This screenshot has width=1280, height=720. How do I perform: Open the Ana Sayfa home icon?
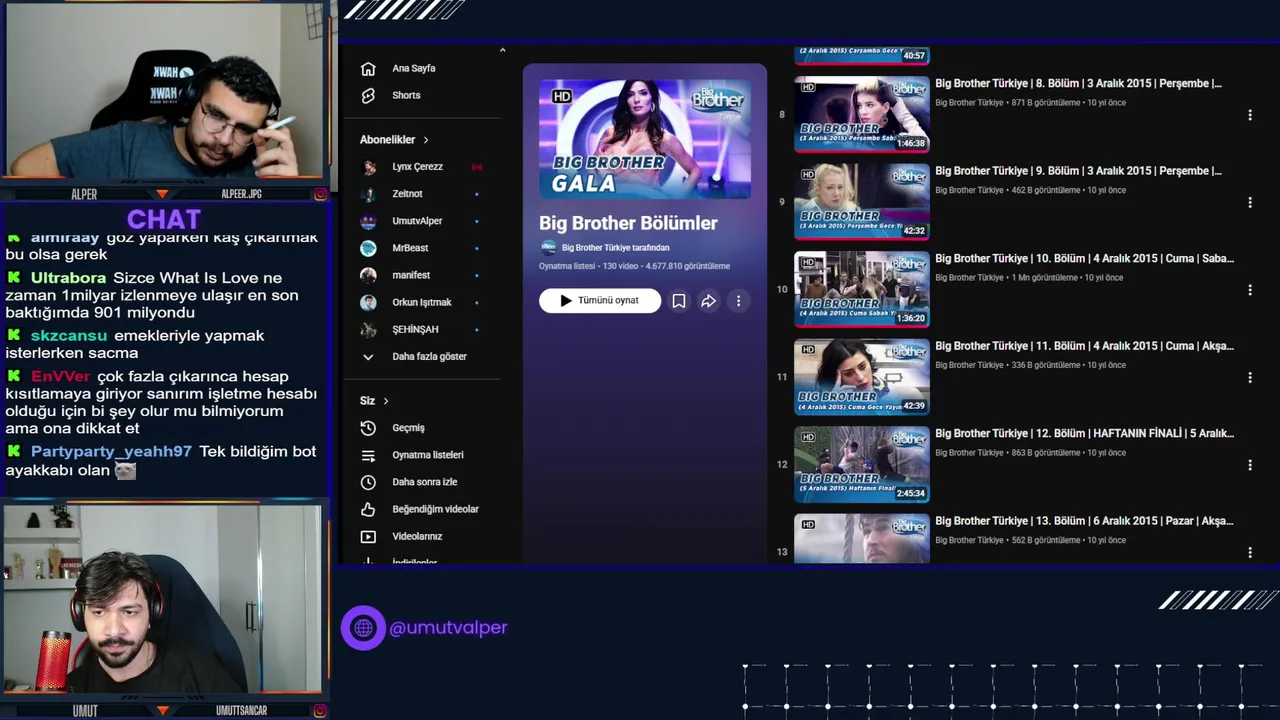tap(368, 69)
